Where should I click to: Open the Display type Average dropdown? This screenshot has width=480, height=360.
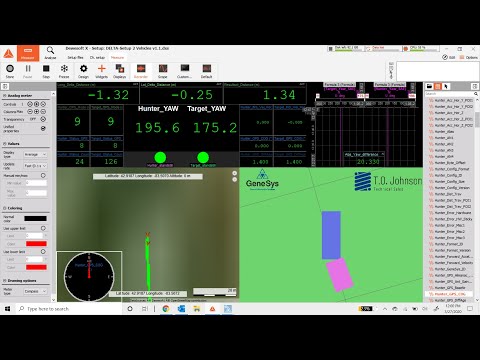(35, 155)
